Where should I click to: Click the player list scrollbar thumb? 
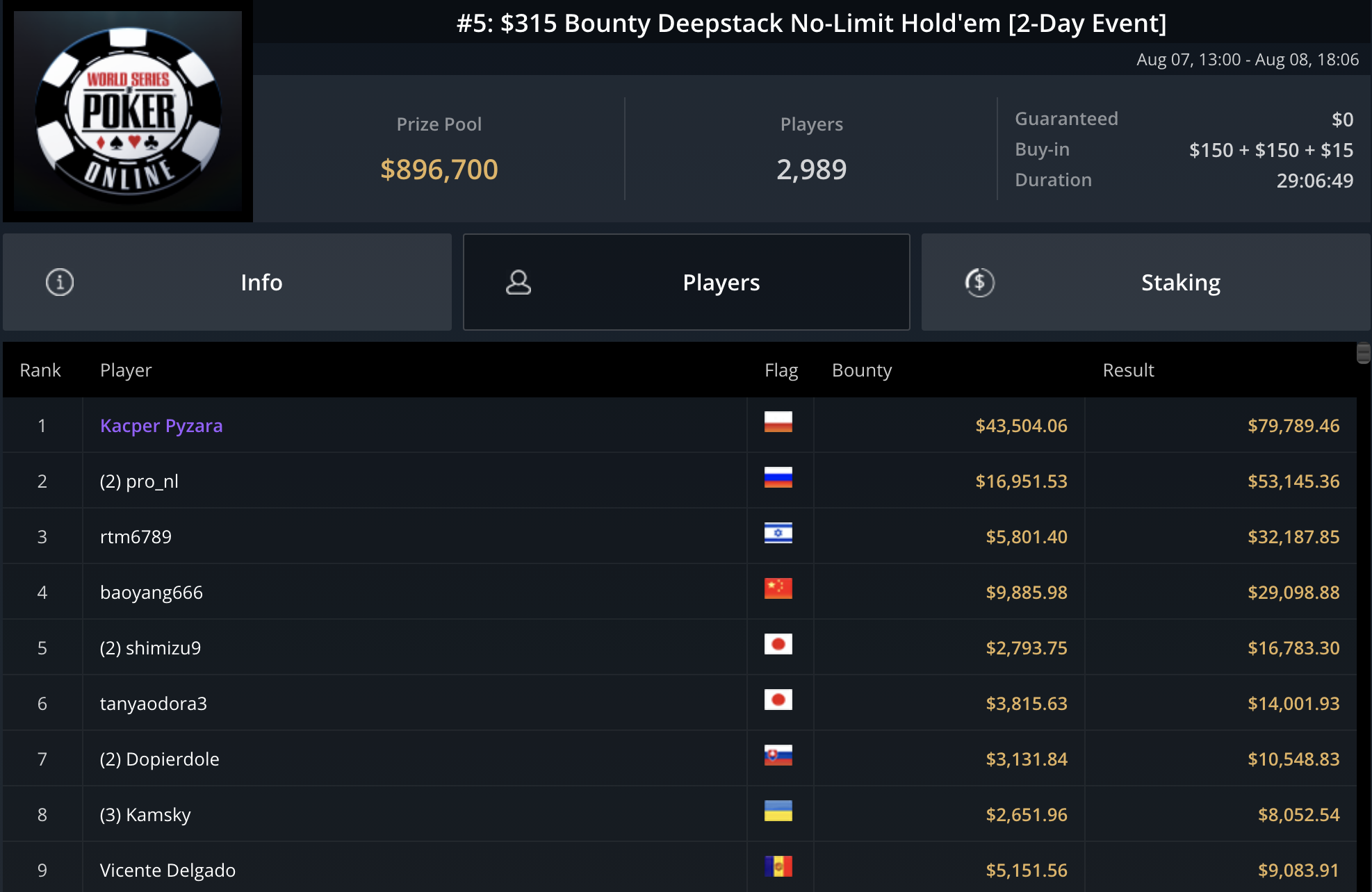coord(1363,354)
